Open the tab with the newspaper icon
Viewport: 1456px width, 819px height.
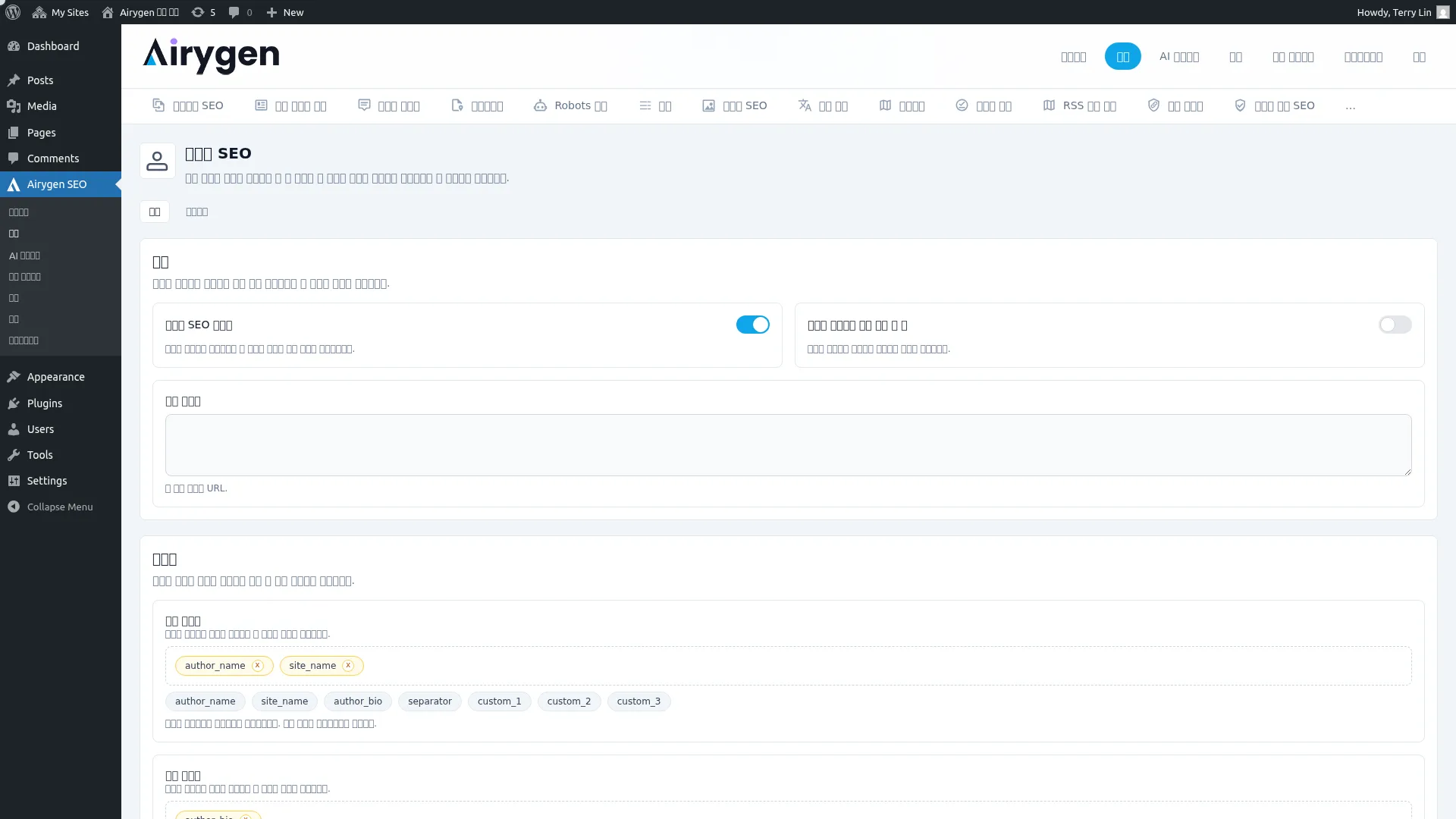click(290, 105)
